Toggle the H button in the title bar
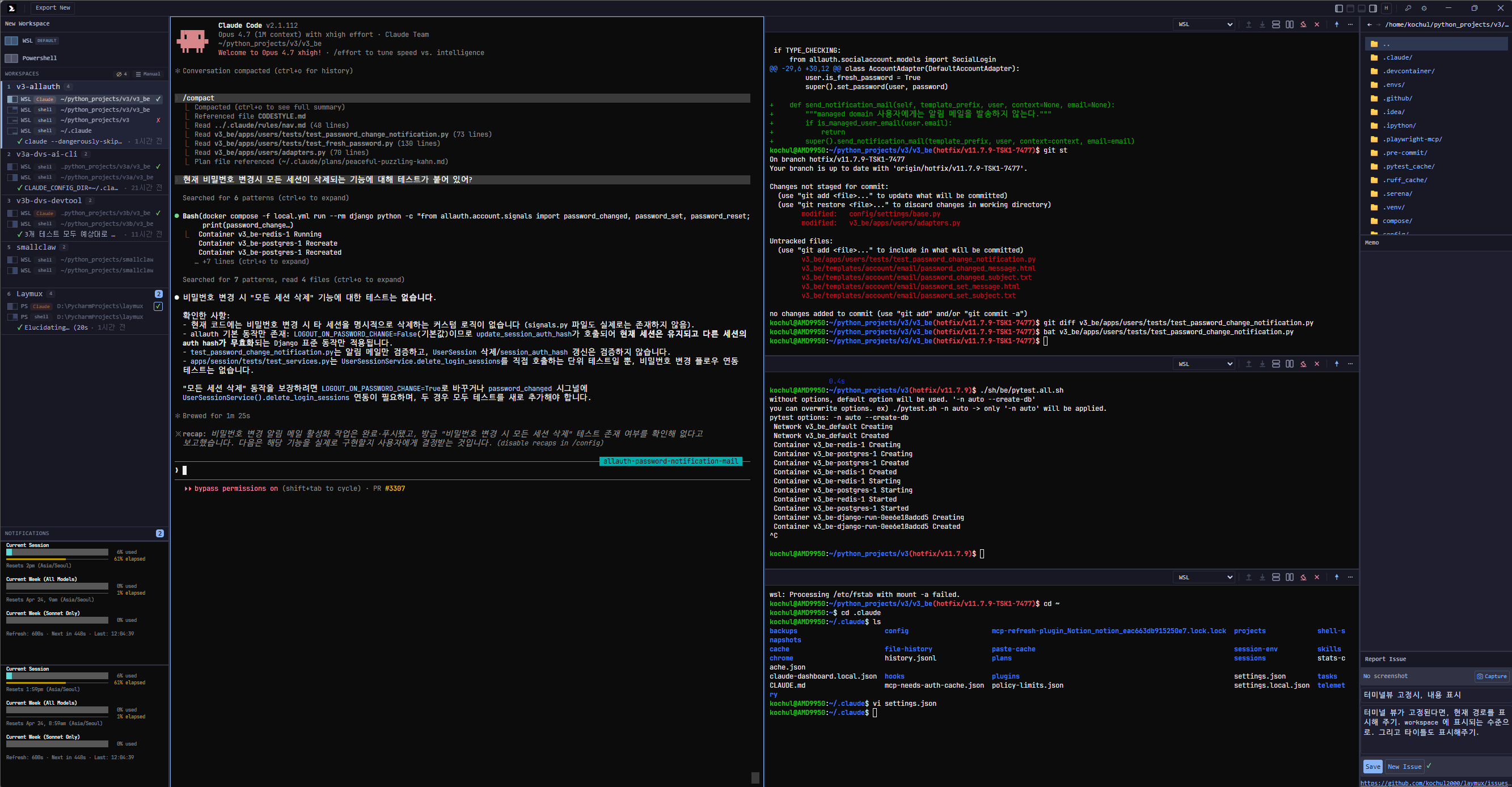Viewport: 1512px width, 787px height. coord(1387,8)
